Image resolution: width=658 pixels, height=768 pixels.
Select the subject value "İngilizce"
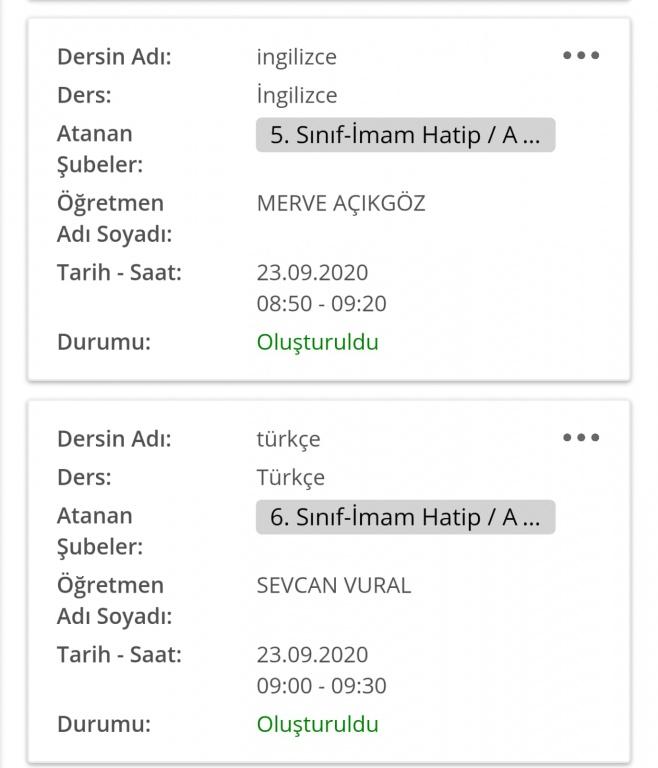pos(296,96)
